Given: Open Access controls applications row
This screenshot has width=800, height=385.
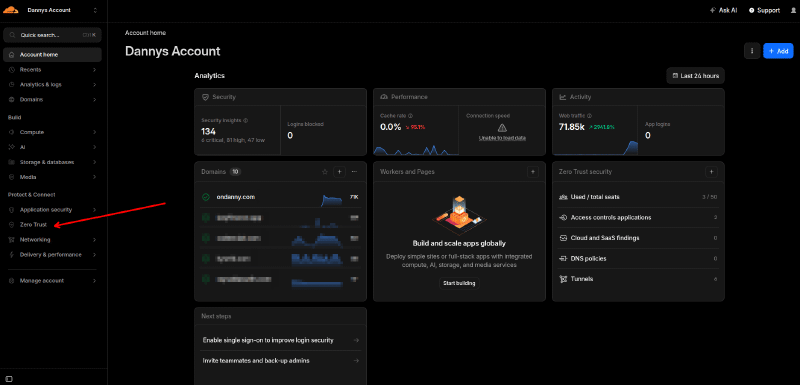Looking at the screenshot, I should [x=638, y=218].
